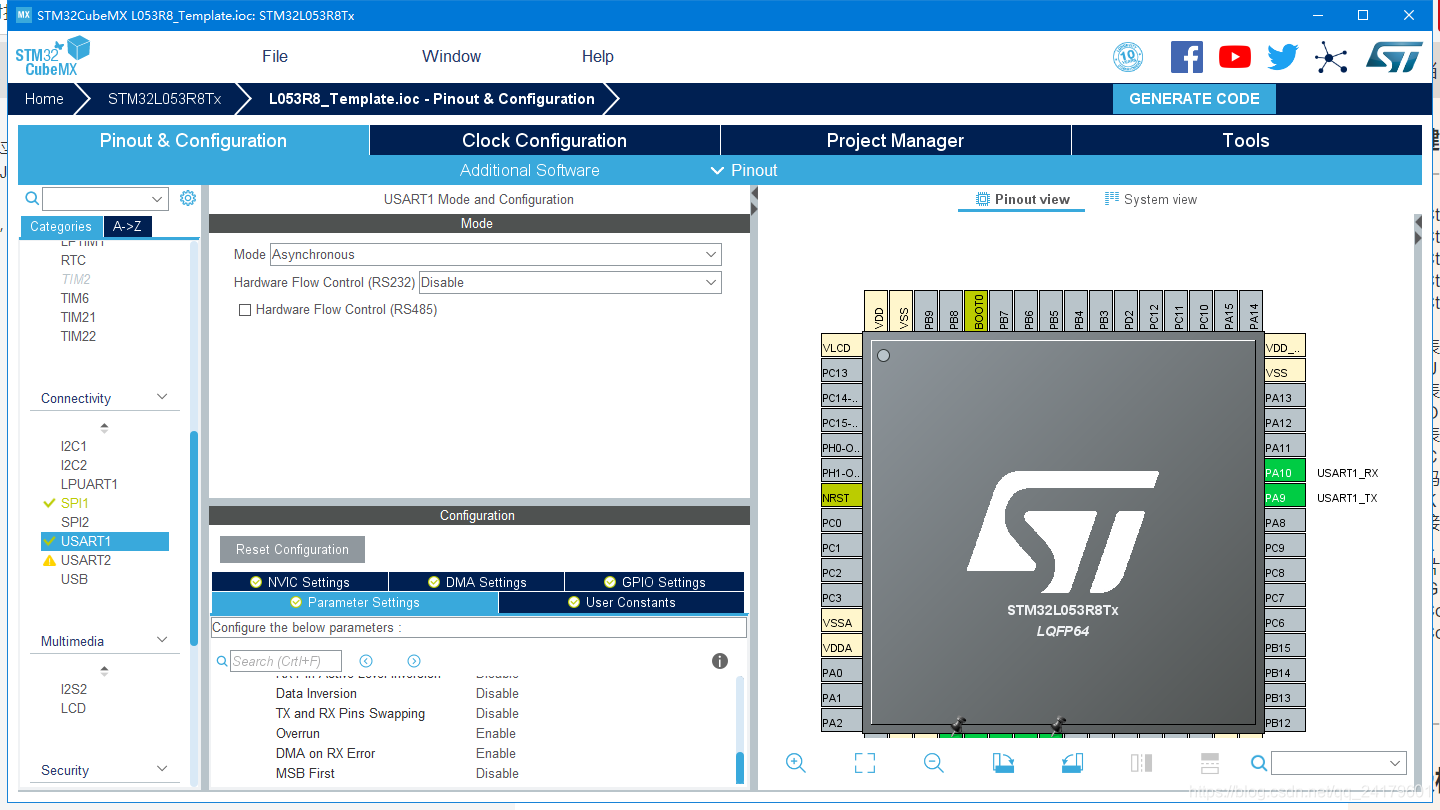
Task: Enable Hardware Flow Control (RS485) checkbox
Action: 244,310
